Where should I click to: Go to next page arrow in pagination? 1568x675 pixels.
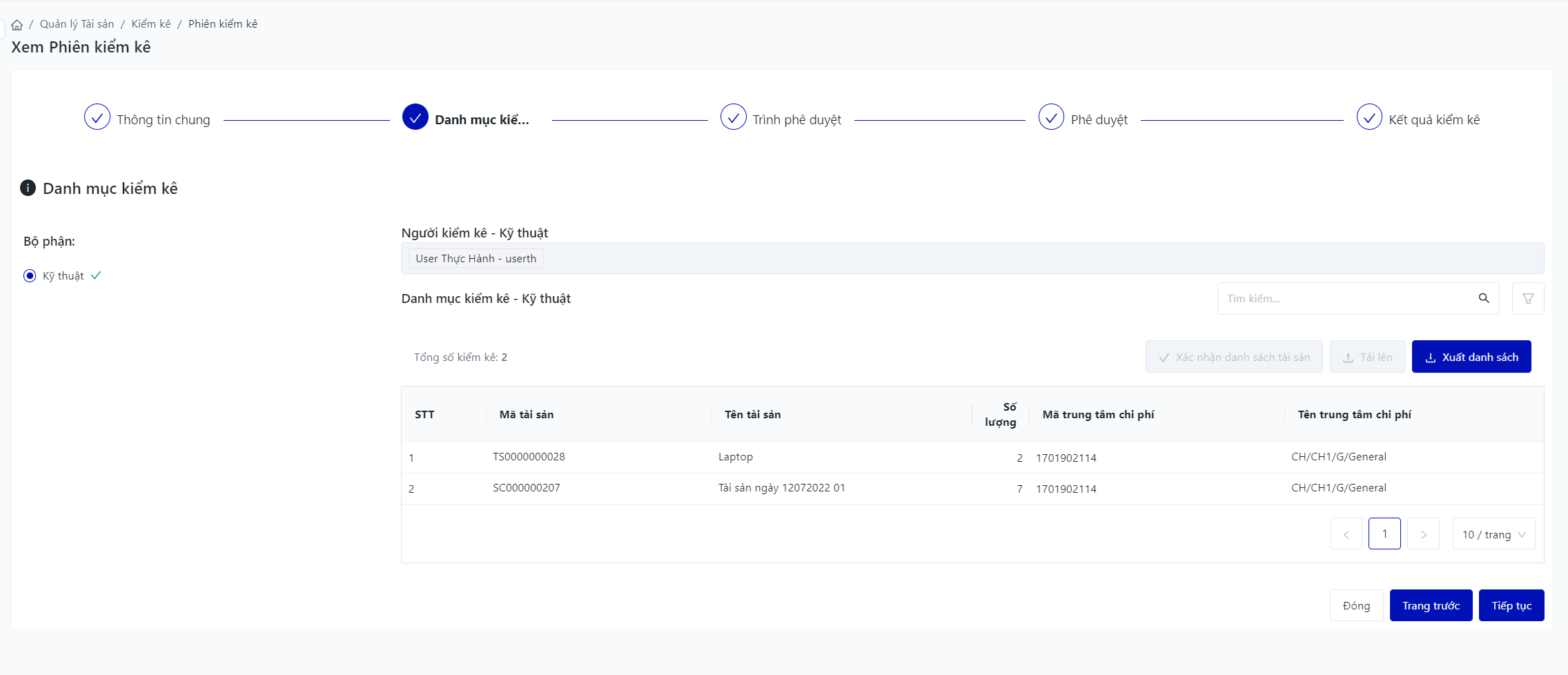point(1423,534)
